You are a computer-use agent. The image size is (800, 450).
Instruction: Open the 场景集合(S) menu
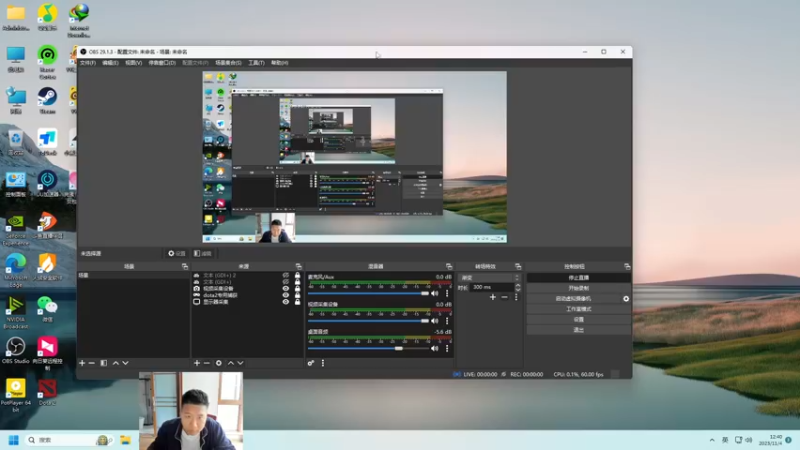tap(228, 63)
